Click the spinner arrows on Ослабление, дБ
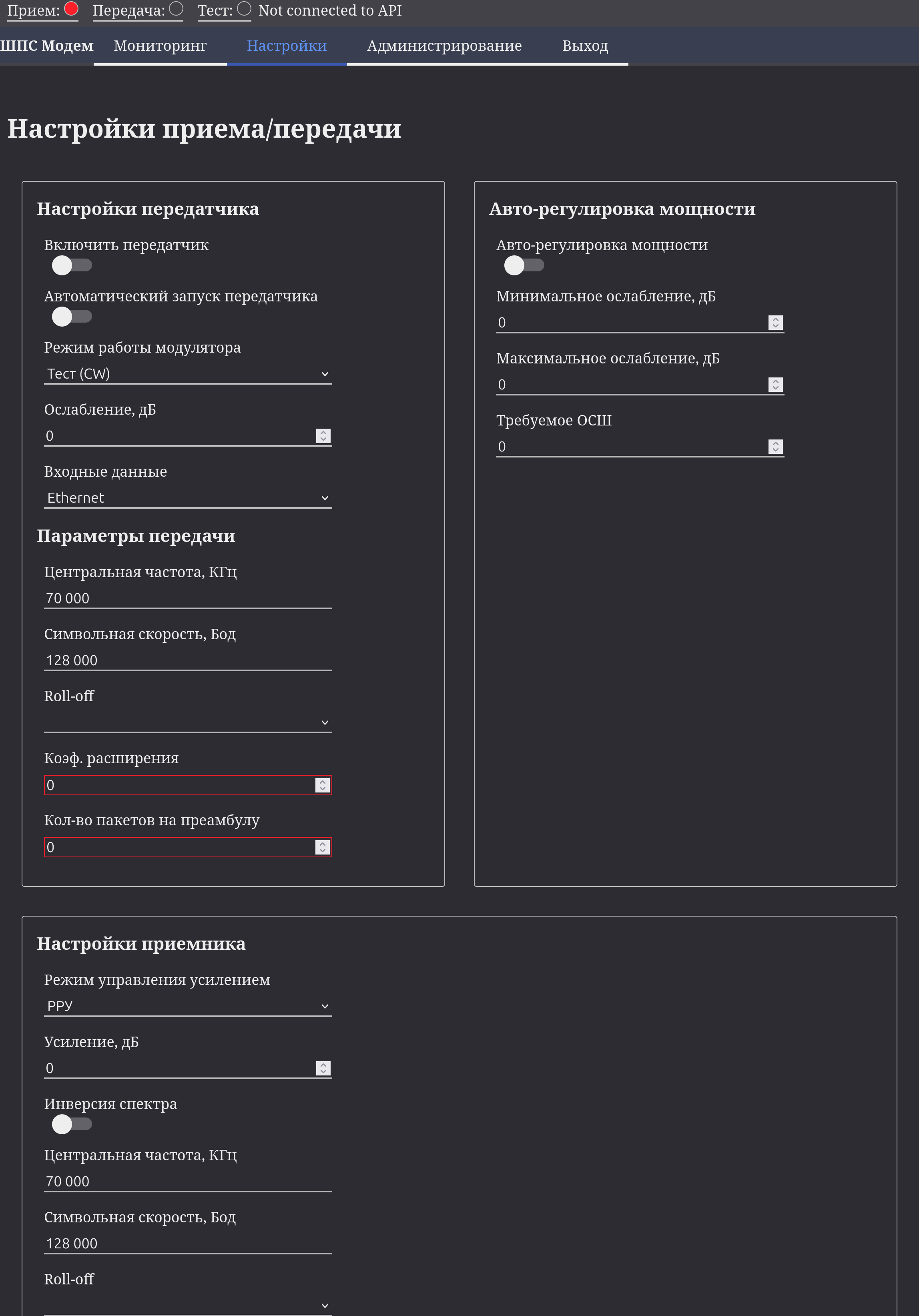 tap(323, 435)
